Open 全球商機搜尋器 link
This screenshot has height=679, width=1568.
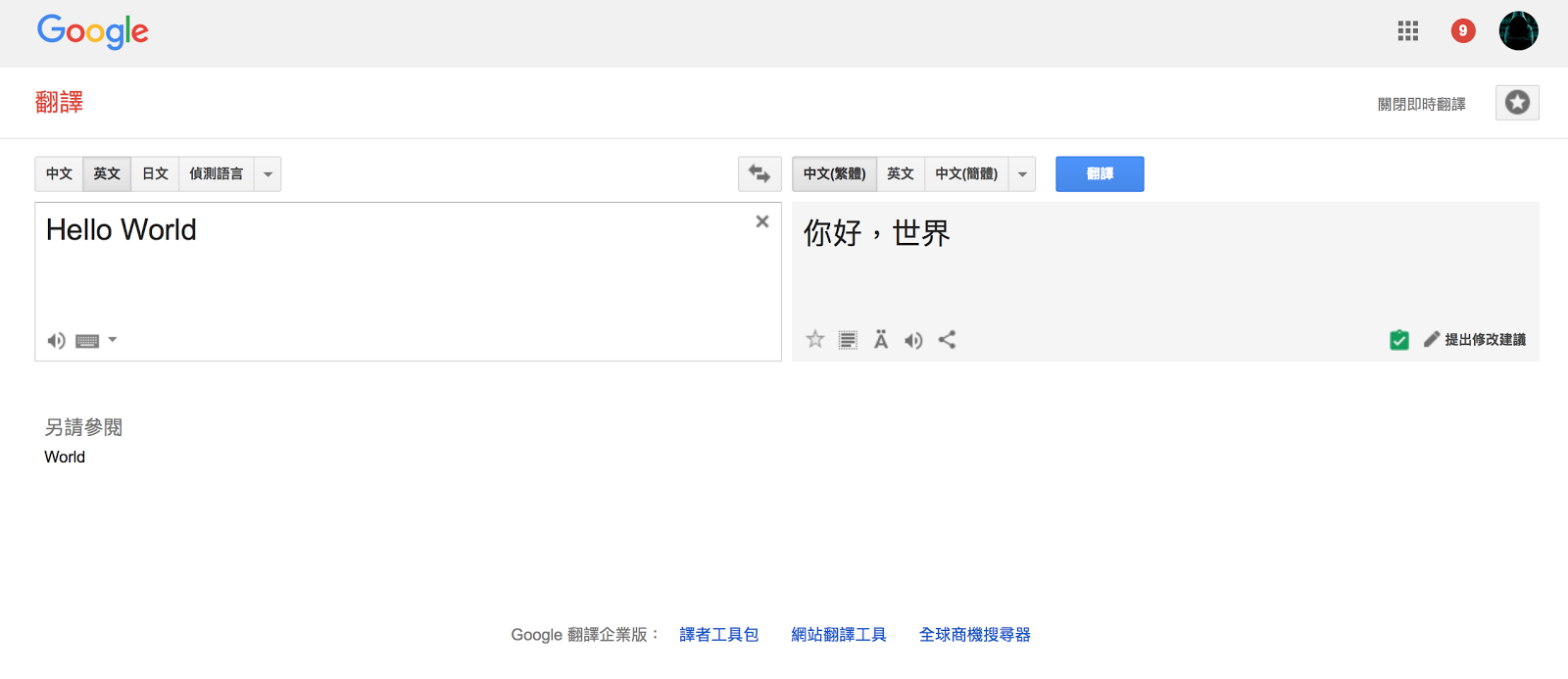[x=975, y=635]
